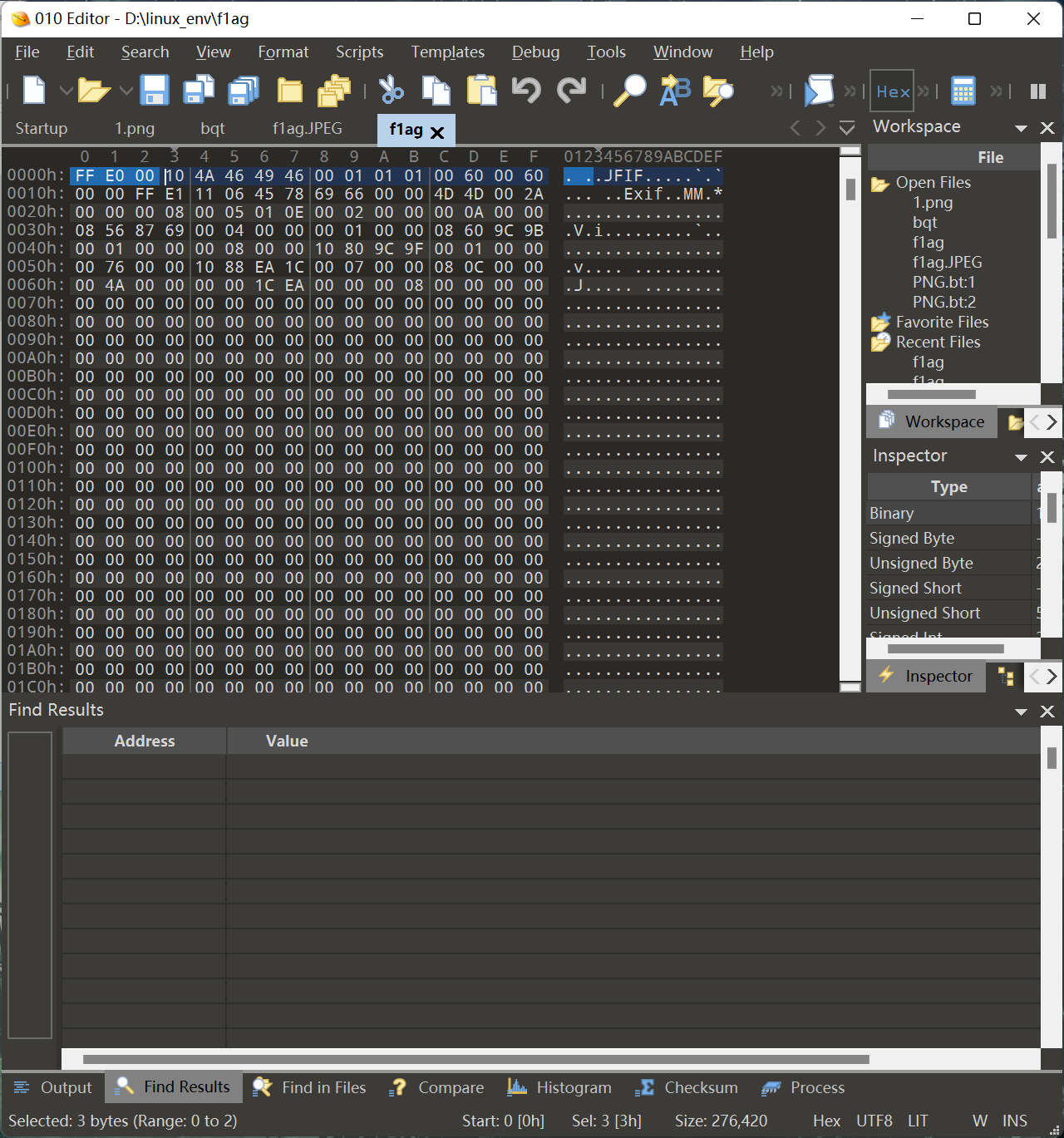Viewport: 1064px width, 1138px height.
Task: Open the Workspace panel options dropdown
Action: pyautogui.click(x=1021, y=128)
